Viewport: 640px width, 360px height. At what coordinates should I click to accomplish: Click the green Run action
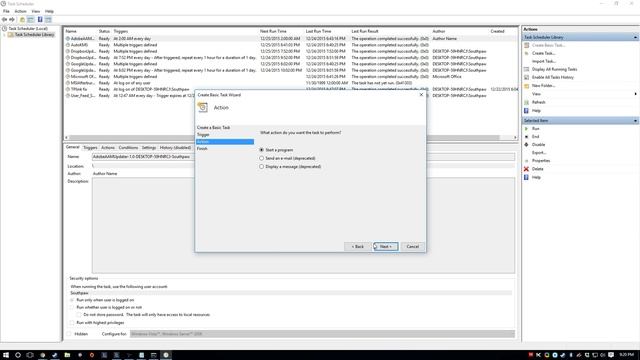click(535, 129)
